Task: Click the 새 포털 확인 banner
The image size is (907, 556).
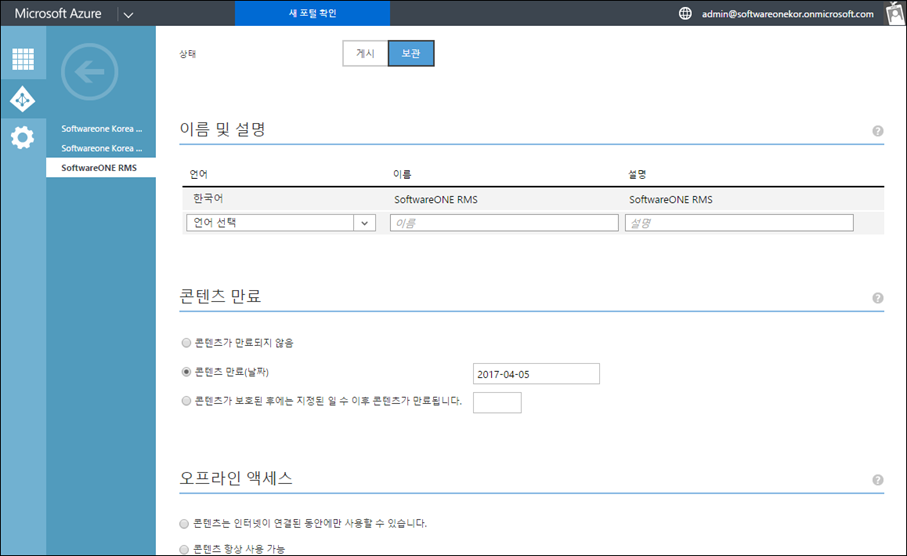Action: click(x=312, y=13)
